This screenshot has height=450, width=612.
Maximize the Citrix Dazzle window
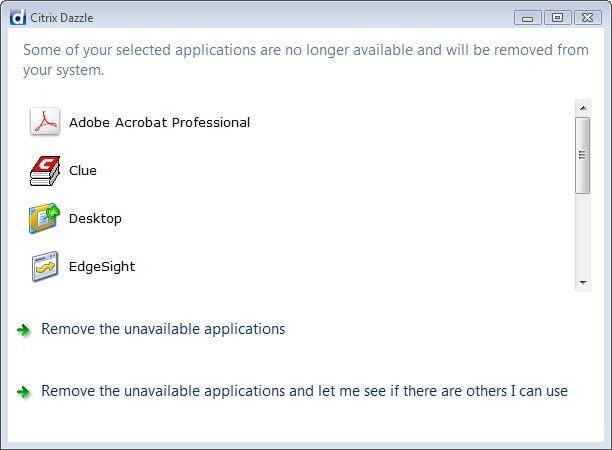pos(556,17)
